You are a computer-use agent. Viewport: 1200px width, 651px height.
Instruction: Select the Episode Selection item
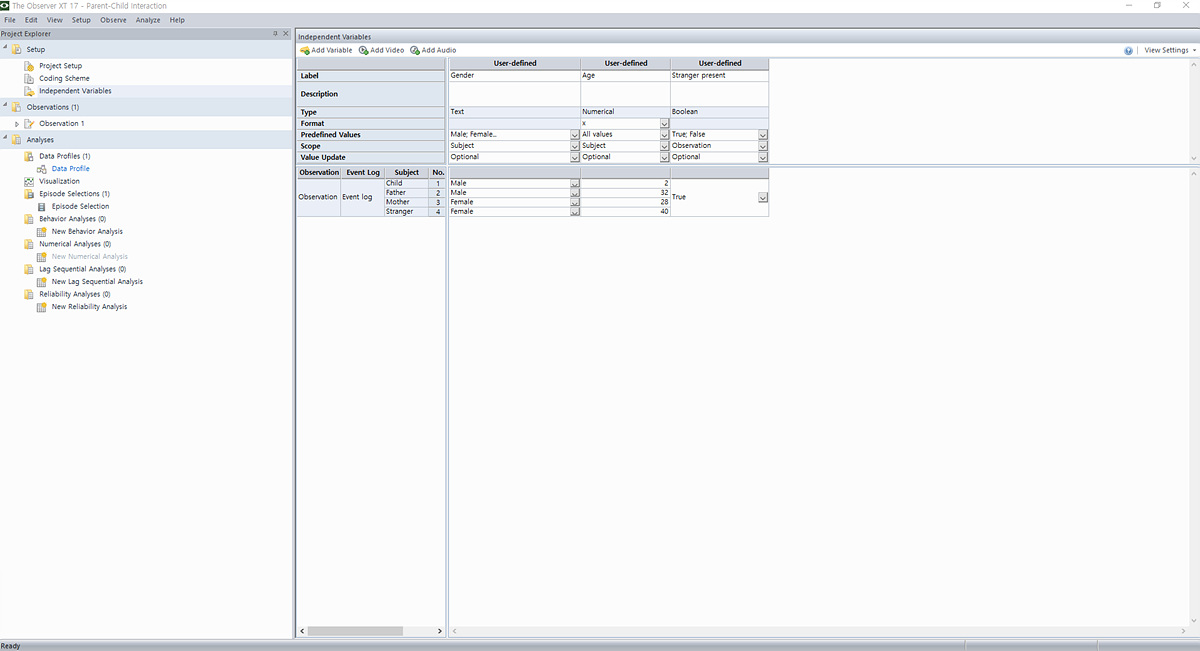80,206
